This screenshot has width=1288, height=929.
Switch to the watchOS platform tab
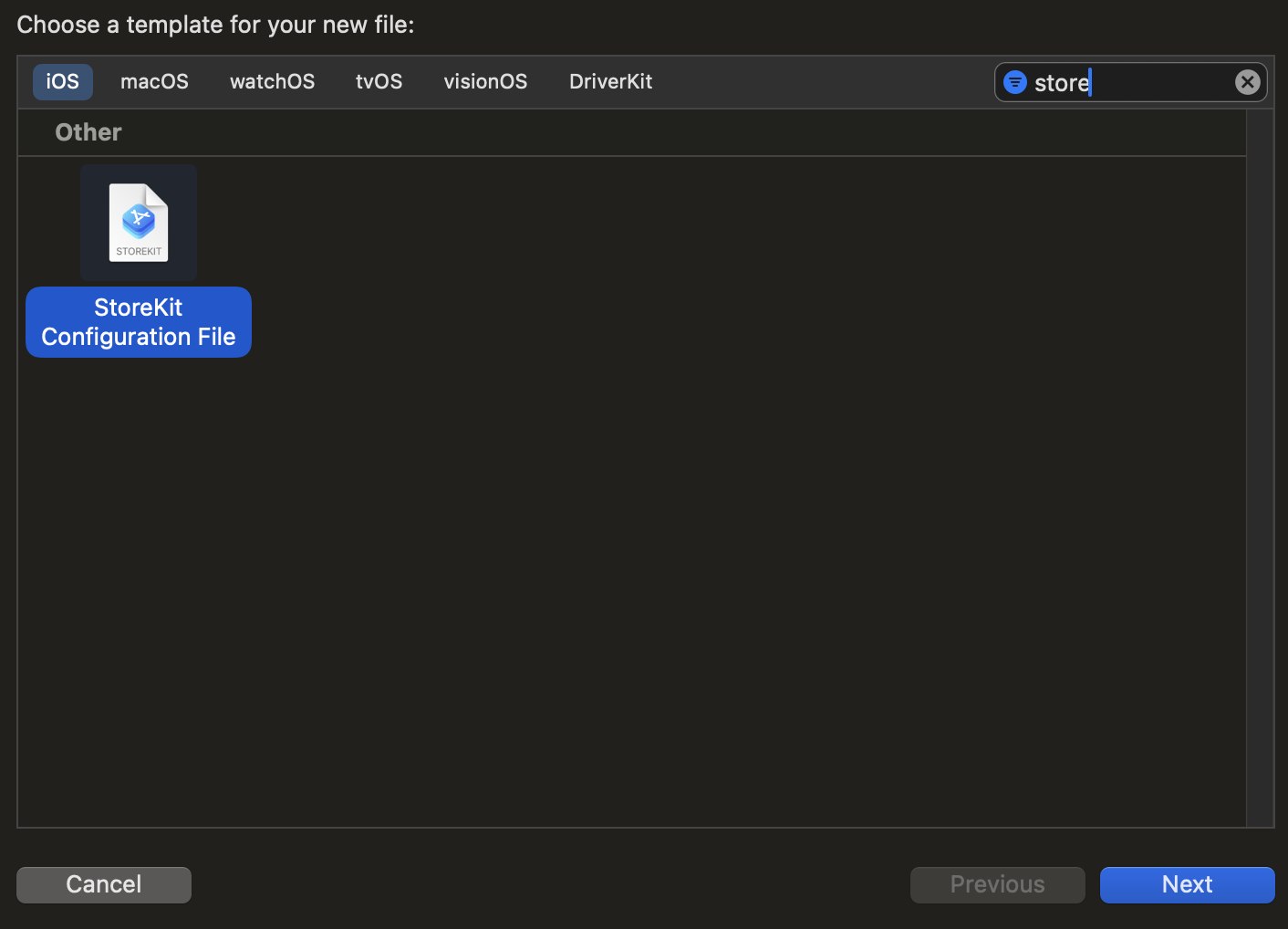[272, 81]
